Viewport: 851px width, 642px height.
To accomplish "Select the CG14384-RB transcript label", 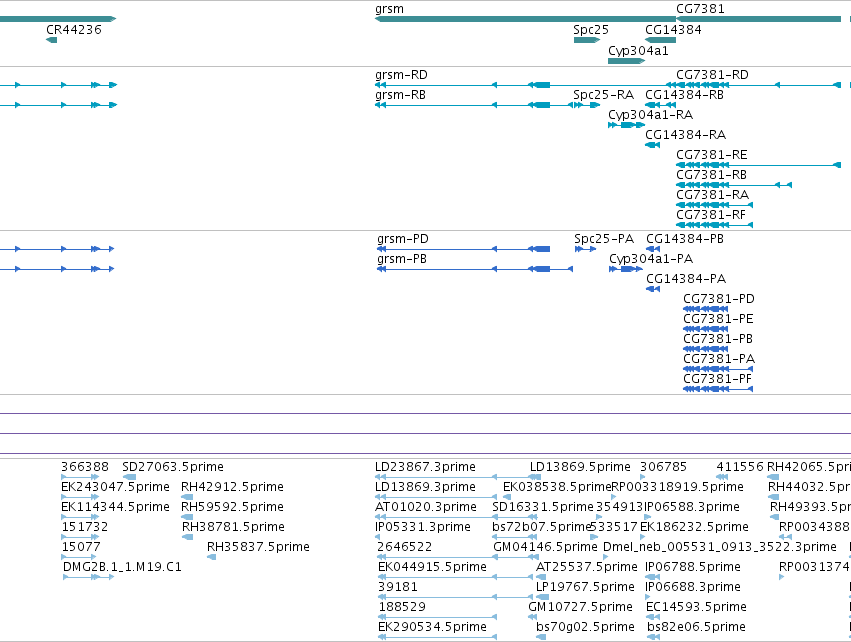I will (x=684, y=95).
